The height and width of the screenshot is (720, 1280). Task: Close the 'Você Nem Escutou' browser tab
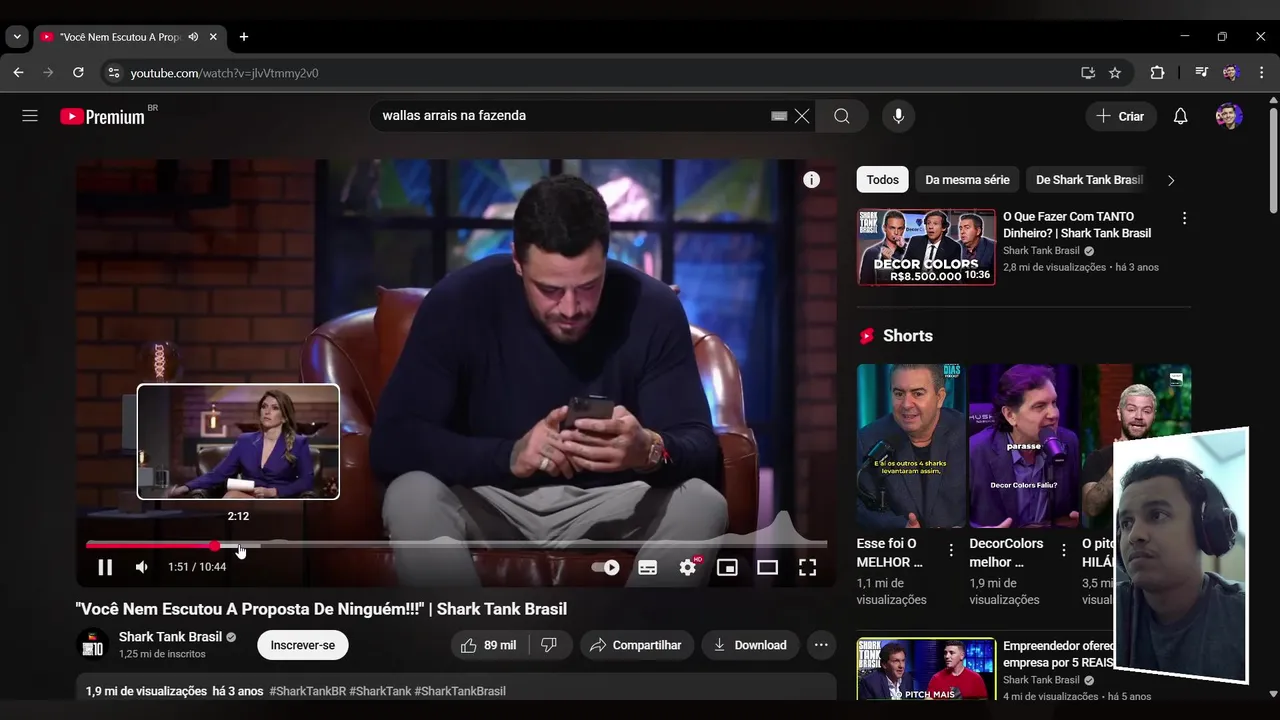pyautogui.click(x=213, y=37)
